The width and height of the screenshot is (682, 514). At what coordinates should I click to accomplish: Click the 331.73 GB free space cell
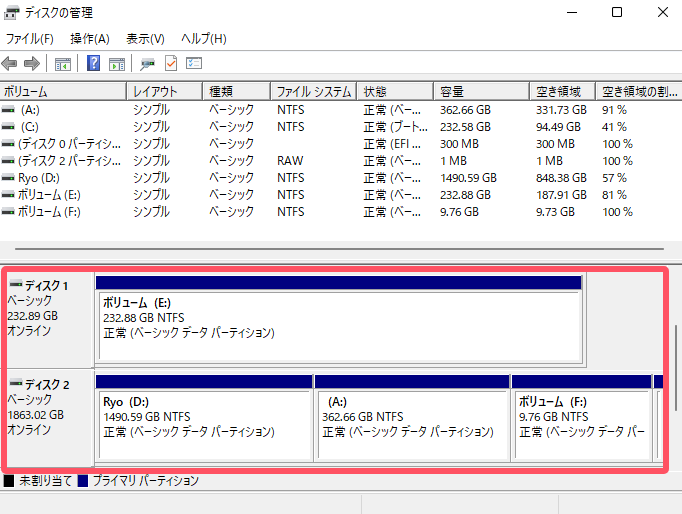tap(561, 110)
